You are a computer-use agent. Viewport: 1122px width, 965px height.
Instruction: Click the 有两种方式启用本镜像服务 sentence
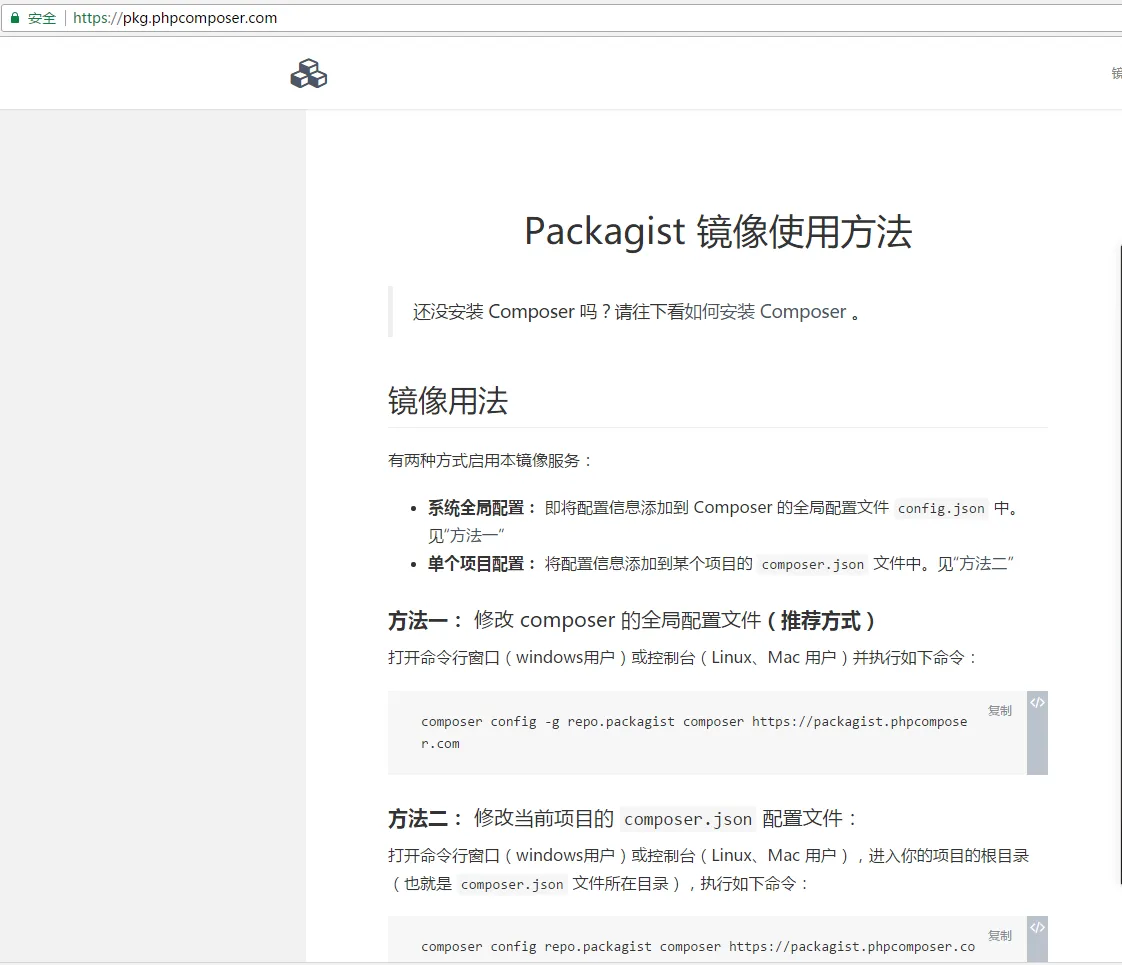click(490, 461)
